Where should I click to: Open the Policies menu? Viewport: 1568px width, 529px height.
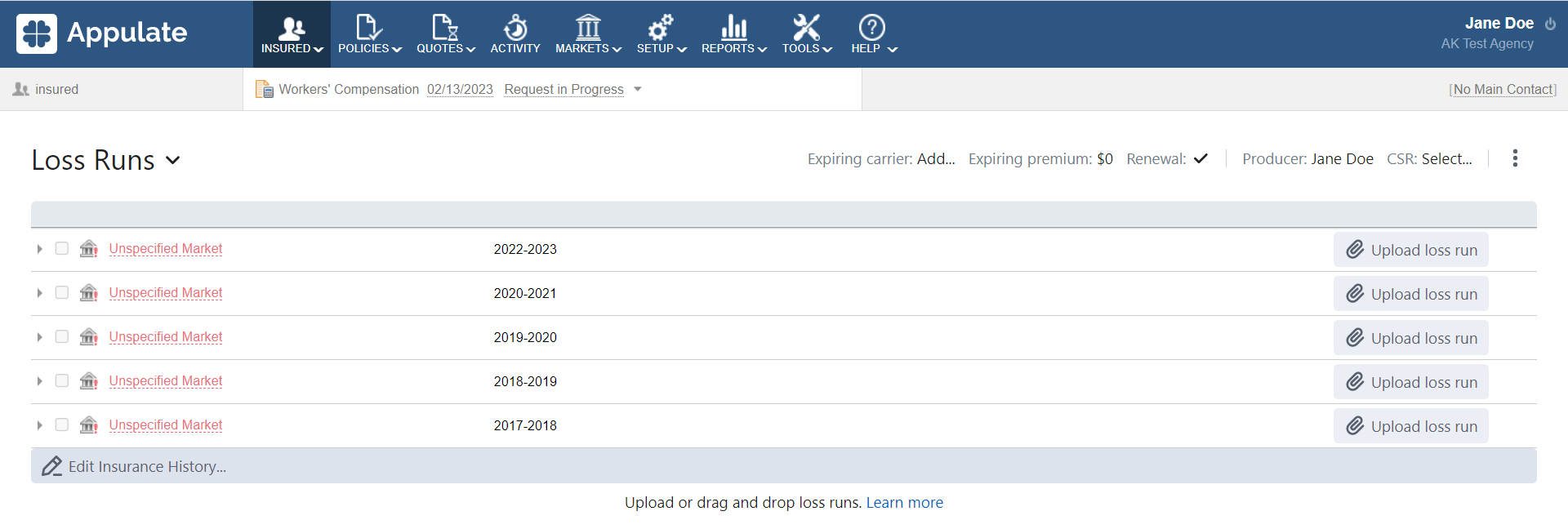pos(369,34)
